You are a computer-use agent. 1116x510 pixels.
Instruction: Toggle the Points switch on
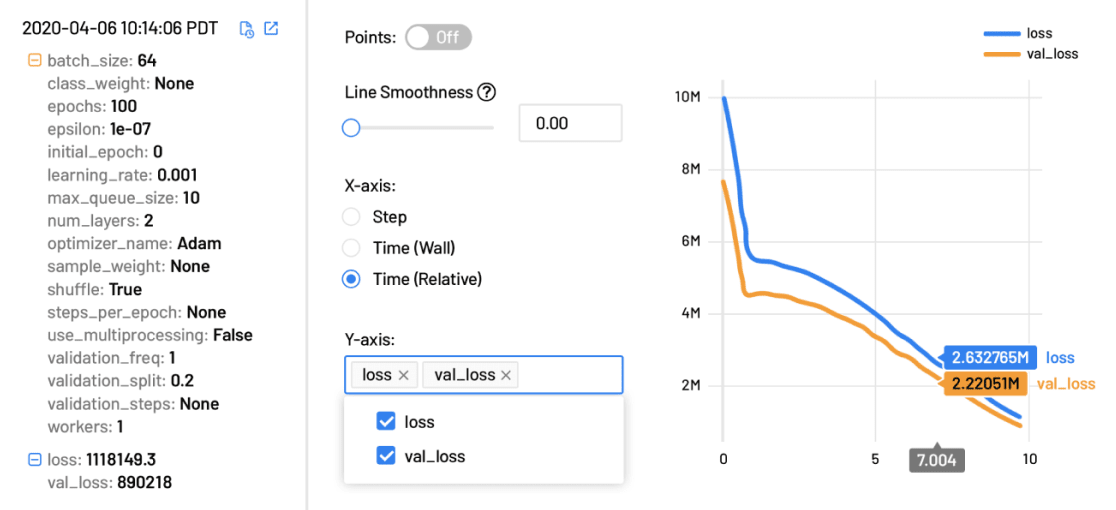coord(439,37)
